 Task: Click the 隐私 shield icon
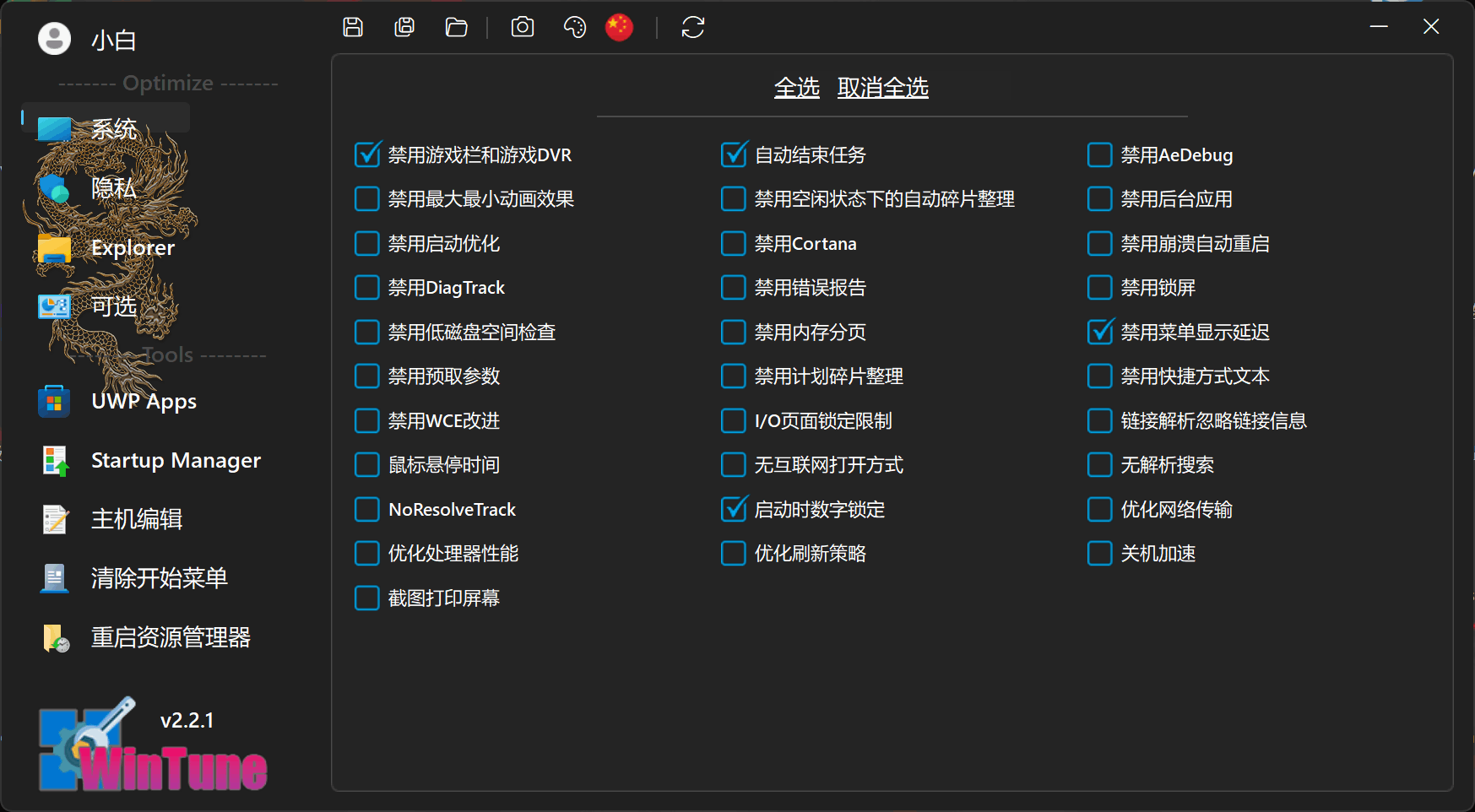54,188
